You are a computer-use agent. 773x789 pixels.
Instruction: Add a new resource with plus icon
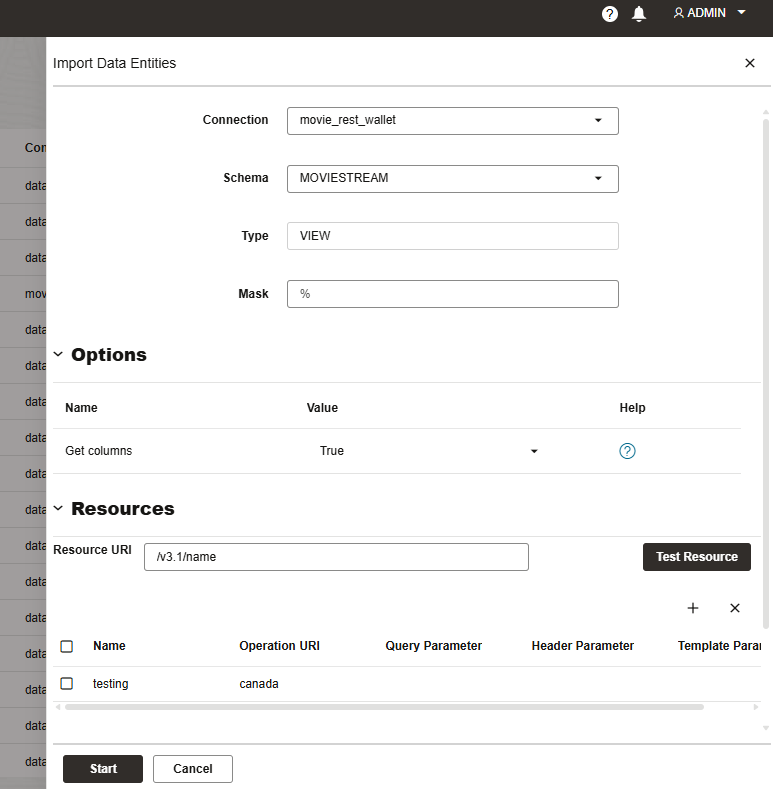tap(693, 608)
